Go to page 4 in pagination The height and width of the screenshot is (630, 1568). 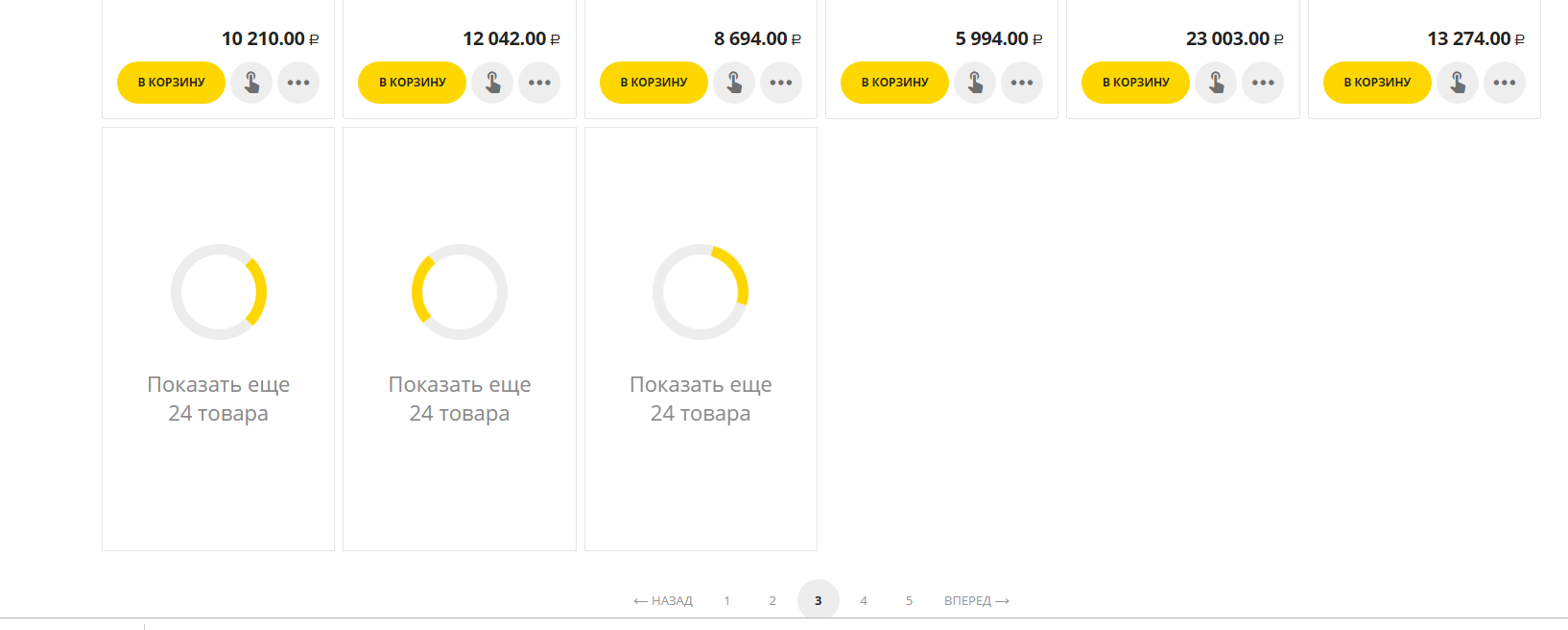coord(864,601)
